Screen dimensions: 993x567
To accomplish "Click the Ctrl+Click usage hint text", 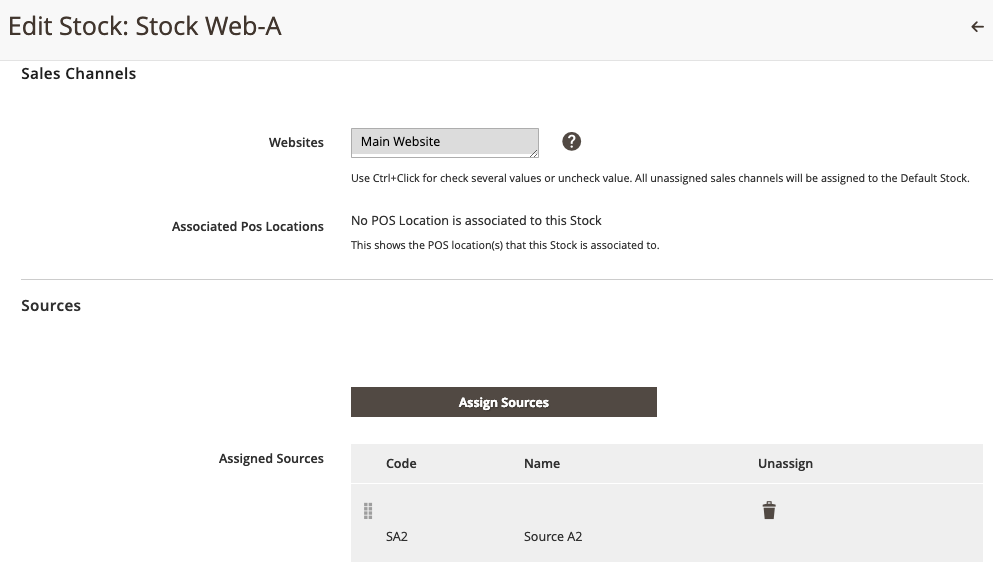I will pos(660,178).
